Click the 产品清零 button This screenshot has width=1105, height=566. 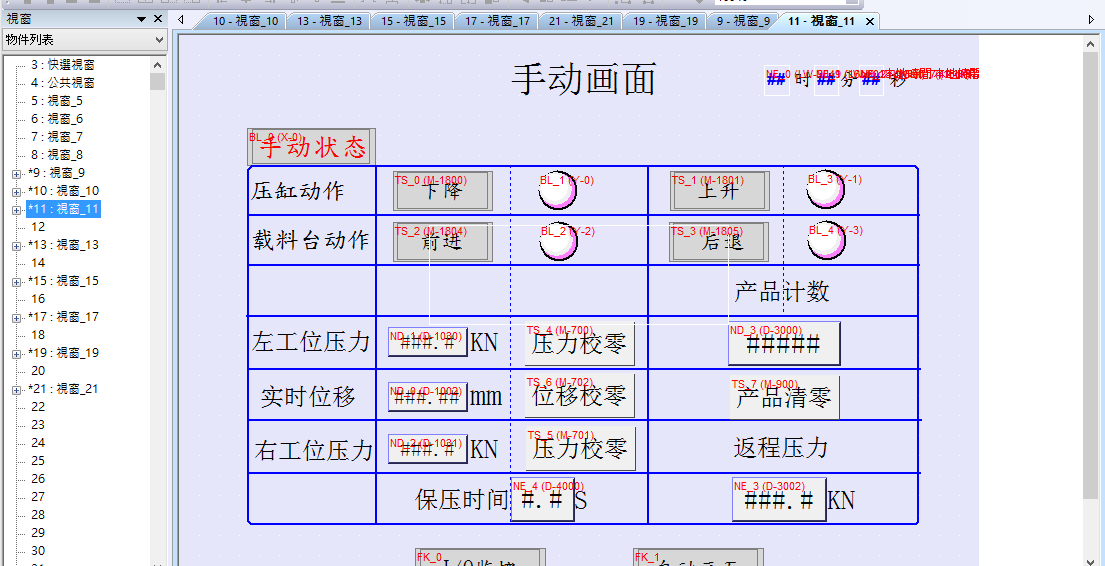[x=784, y=397]
